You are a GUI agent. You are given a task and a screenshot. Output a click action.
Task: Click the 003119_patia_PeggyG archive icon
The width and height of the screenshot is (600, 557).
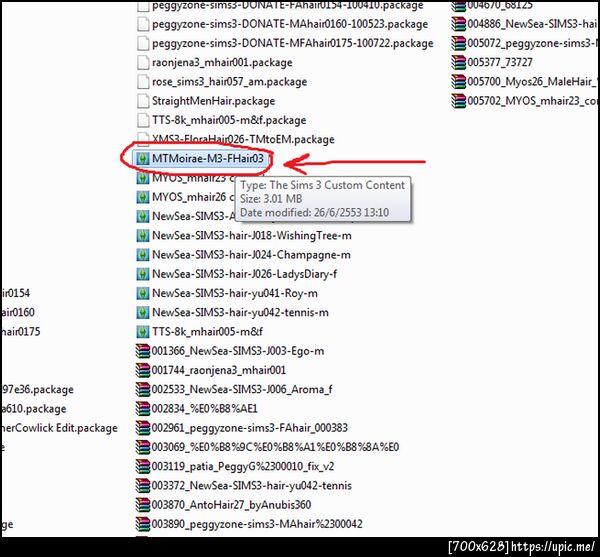(x=143, y=466)
